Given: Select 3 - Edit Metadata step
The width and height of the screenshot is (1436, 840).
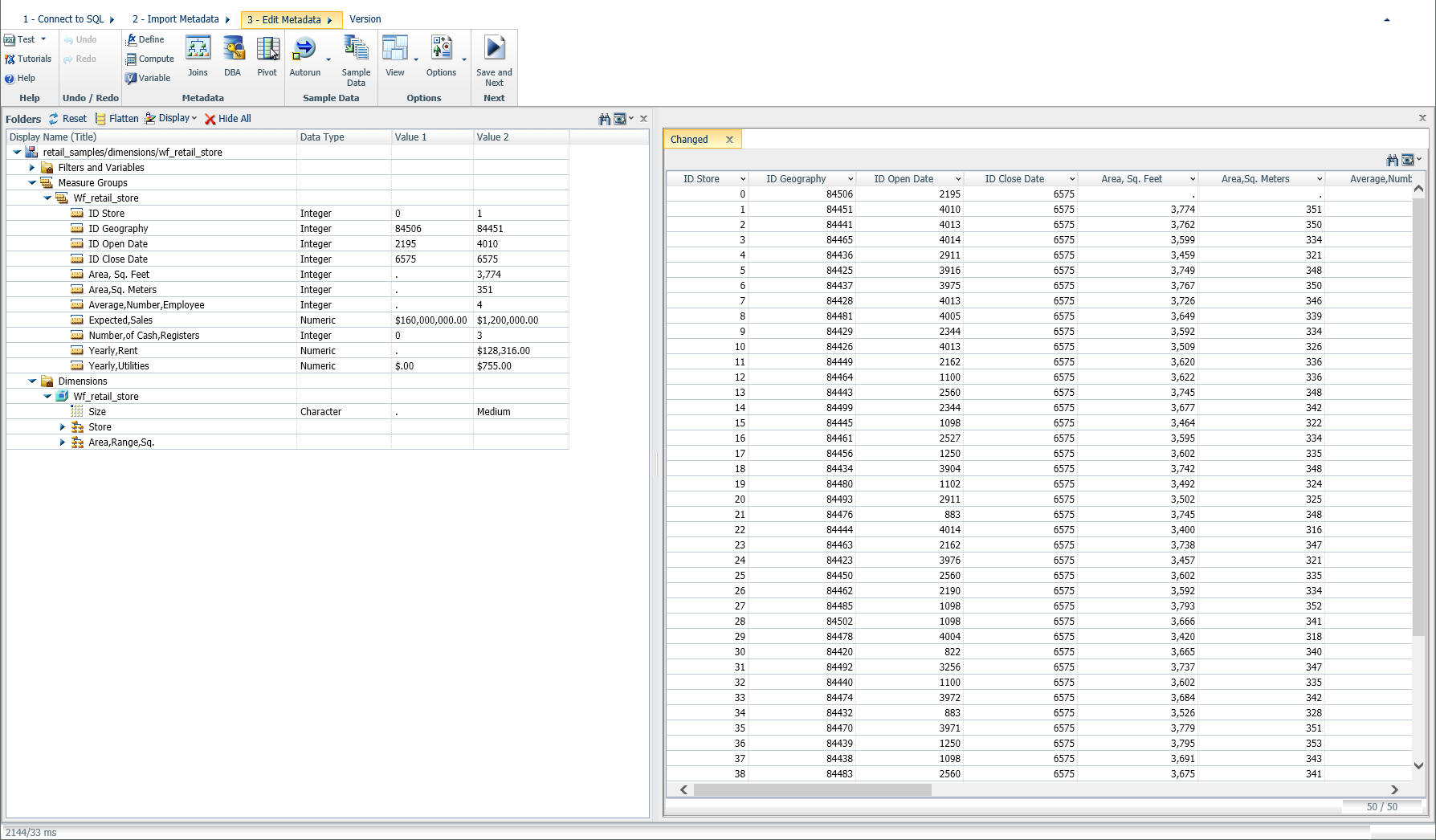Looking at the screenshot, I should pyautogui.click(x=291, y=20).
